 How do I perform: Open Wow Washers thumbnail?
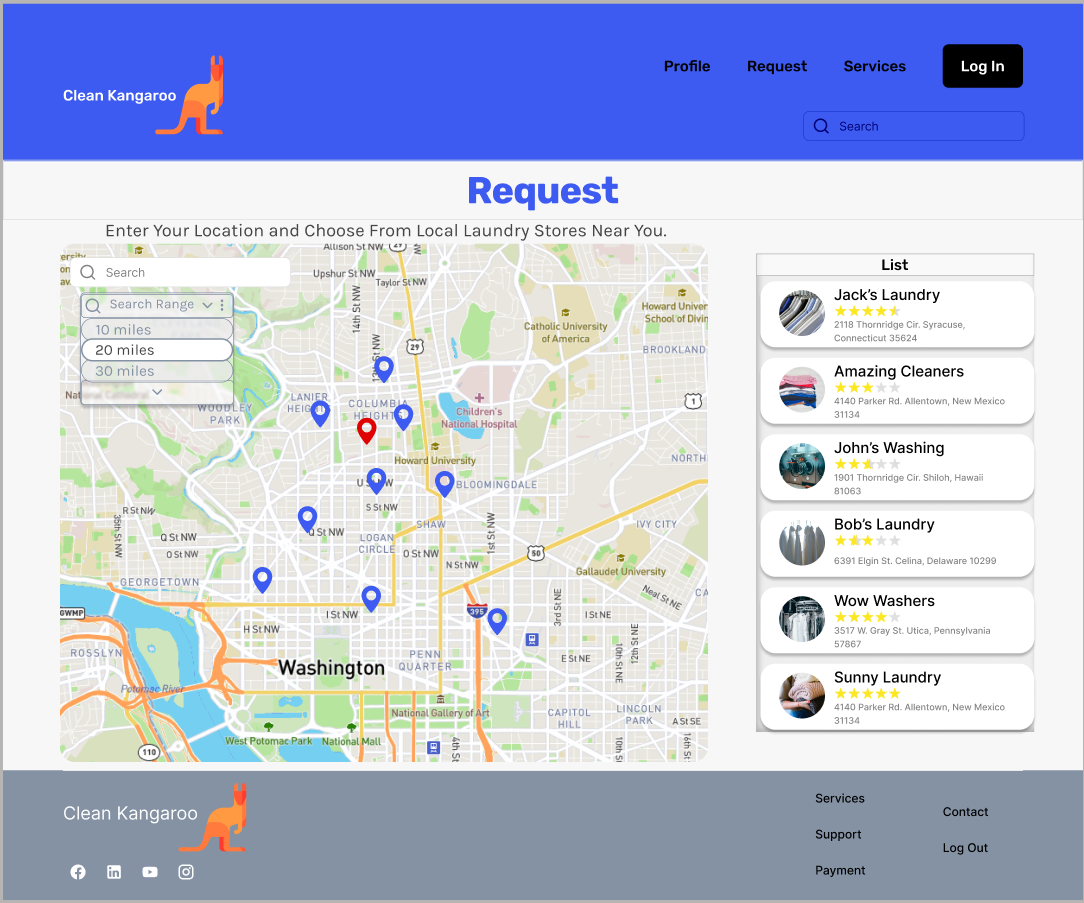pyautogui.click(x=801, y=619)
